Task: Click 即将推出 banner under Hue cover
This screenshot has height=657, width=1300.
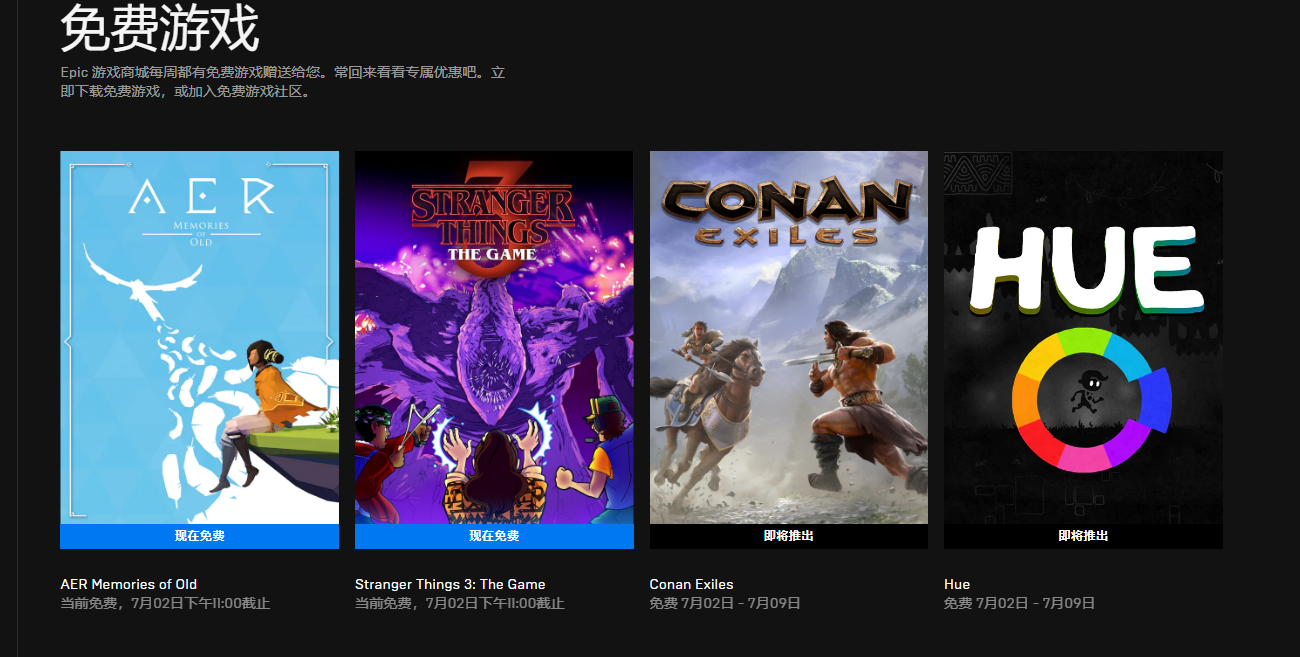Action: [1083, 536]
